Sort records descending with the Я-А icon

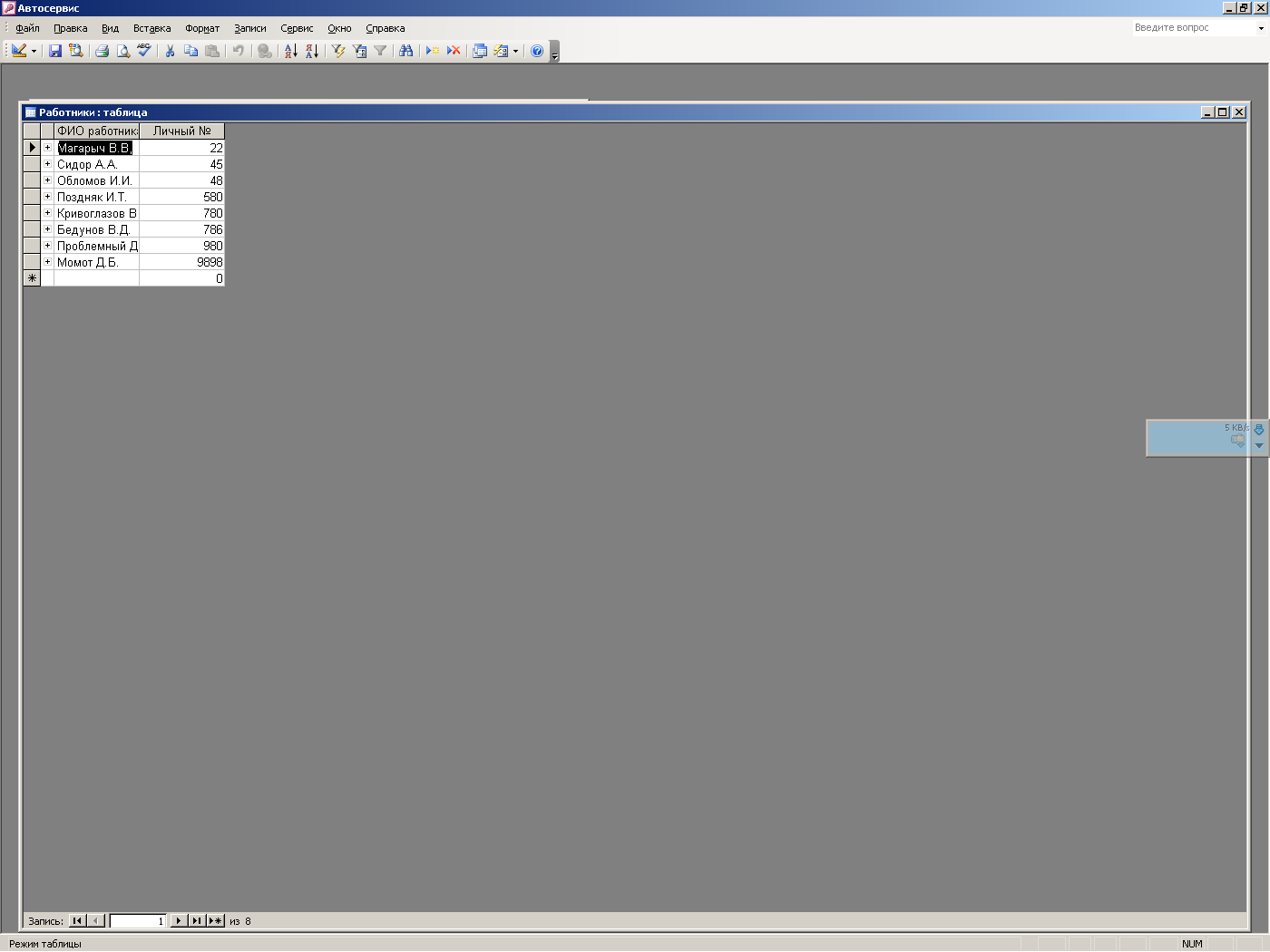(x=312, y=51)
